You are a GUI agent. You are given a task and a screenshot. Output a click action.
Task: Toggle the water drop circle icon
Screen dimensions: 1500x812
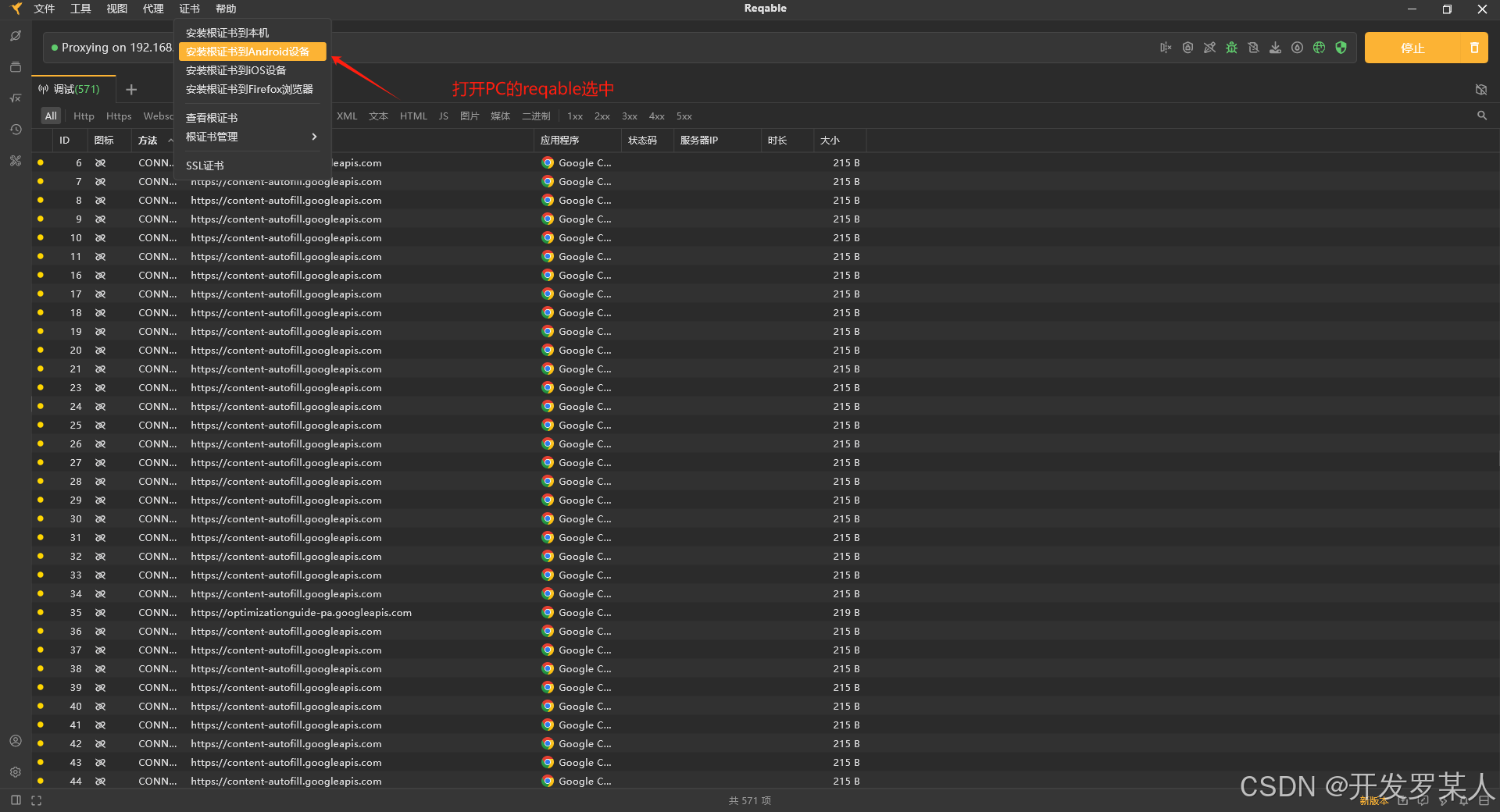(x=1297, y=48)
